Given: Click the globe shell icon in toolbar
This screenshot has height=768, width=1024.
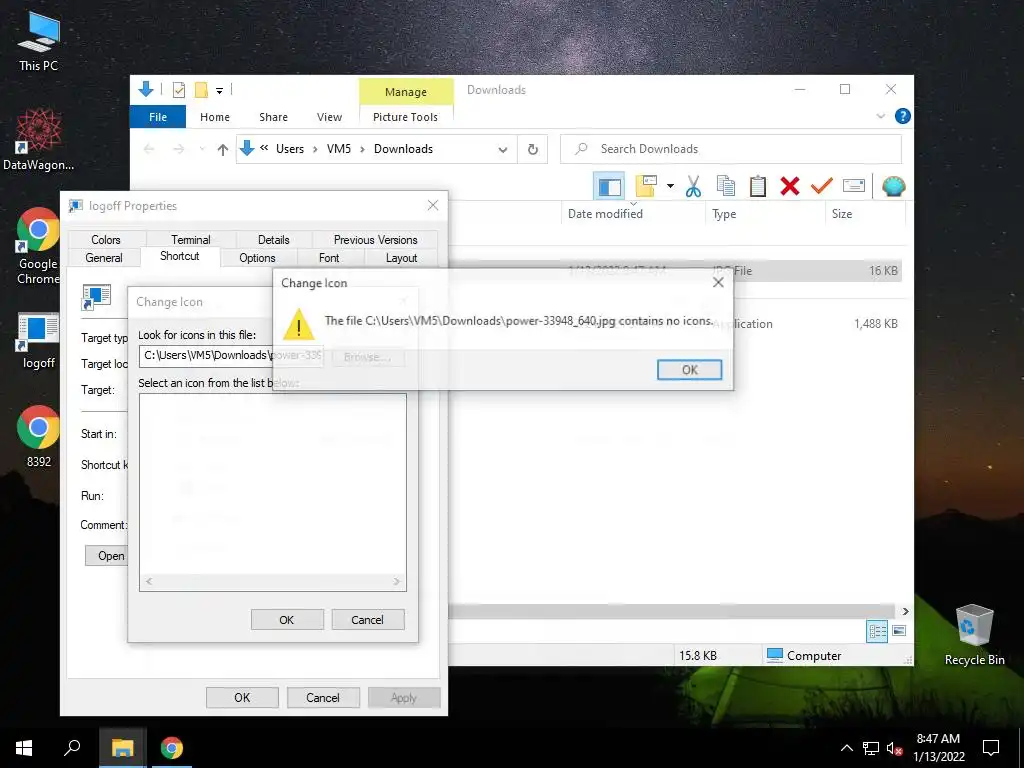Looking at the screenshot, I should tap(893, 187).
